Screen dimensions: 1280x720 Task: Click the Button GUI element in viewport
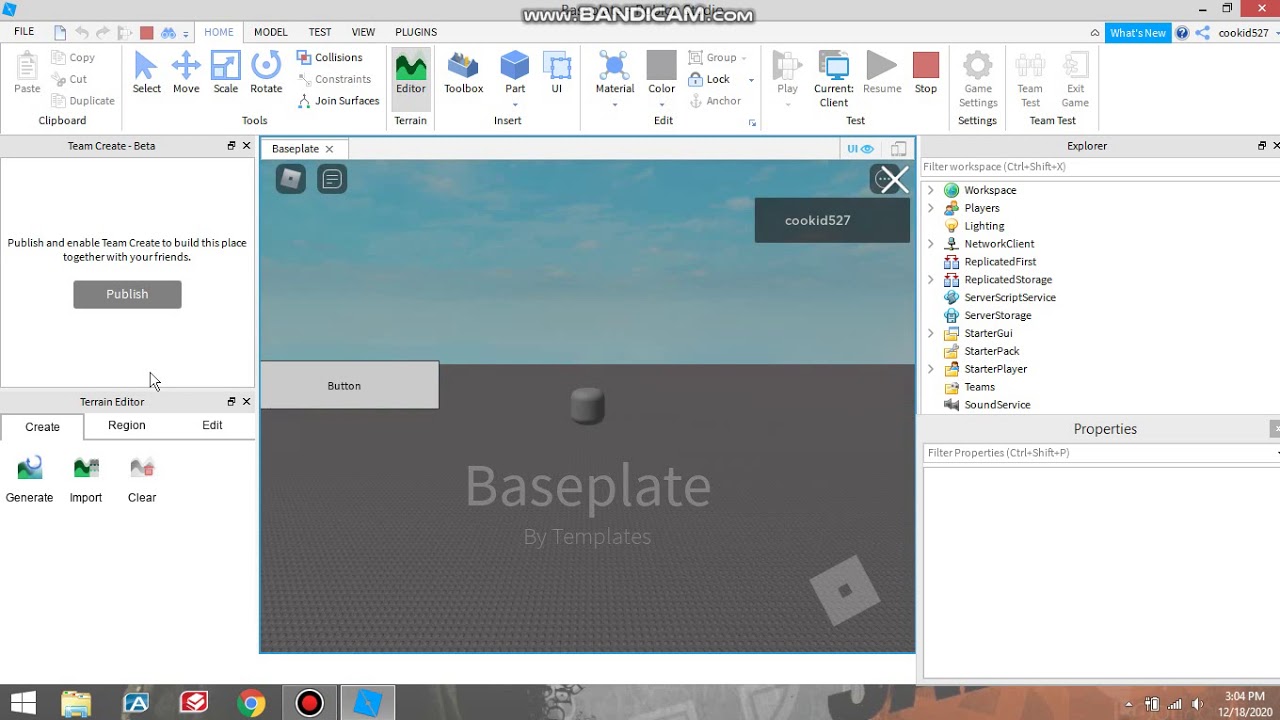click(349, 385)
